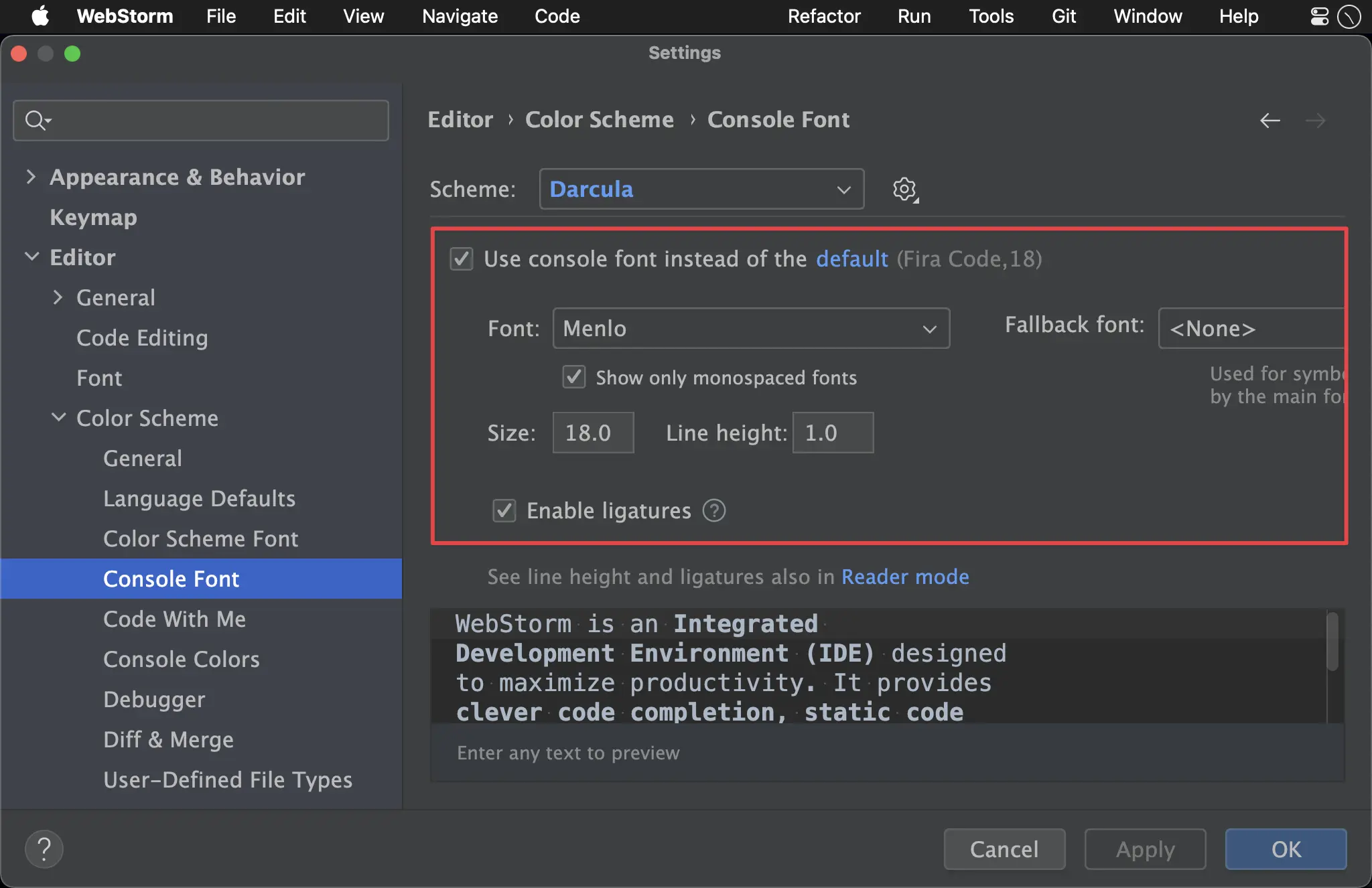Click the back navigation arrow icon

click(x=1270, y=120)
